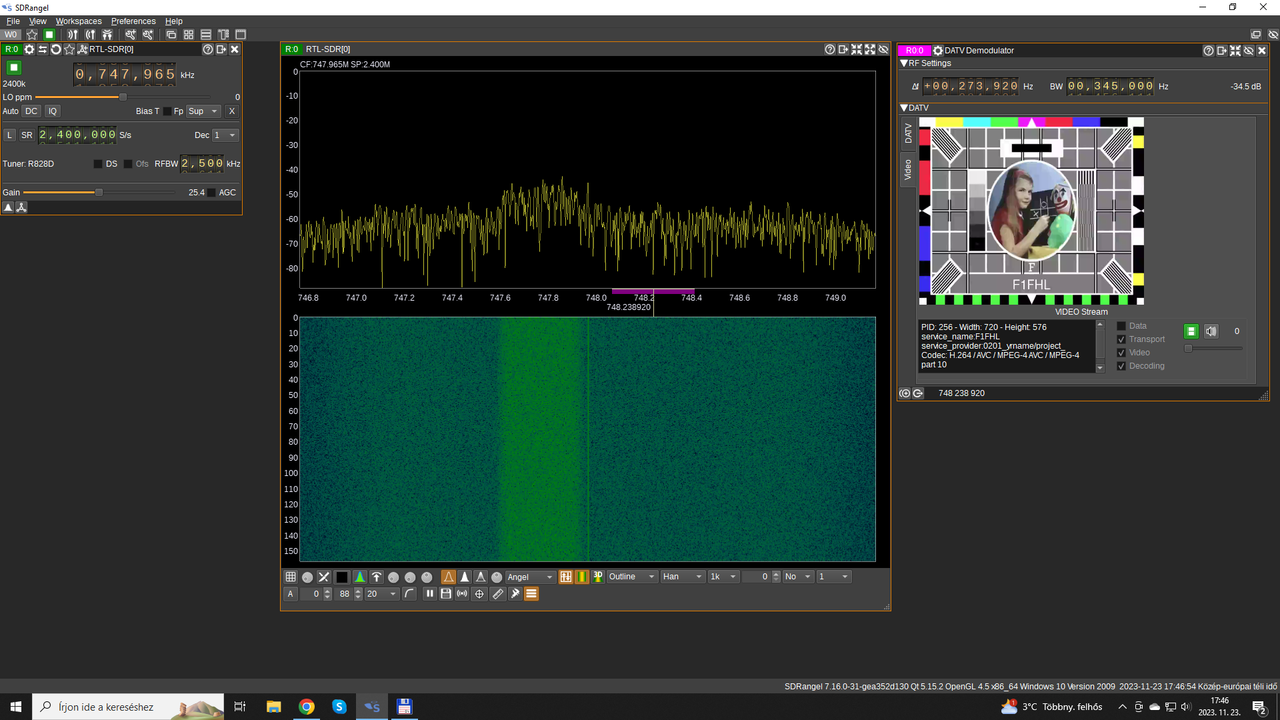Open the 1k FFT size dropdown
This screenshot has width=1280, height=720.
(x=723, y=577)
